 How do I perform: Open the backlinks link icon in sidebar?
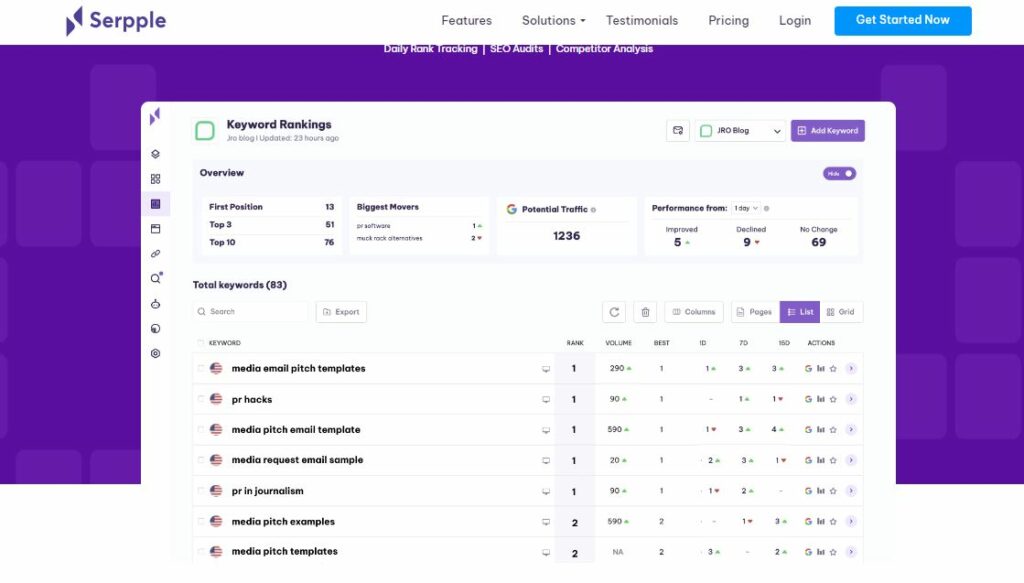click(155, 254)
